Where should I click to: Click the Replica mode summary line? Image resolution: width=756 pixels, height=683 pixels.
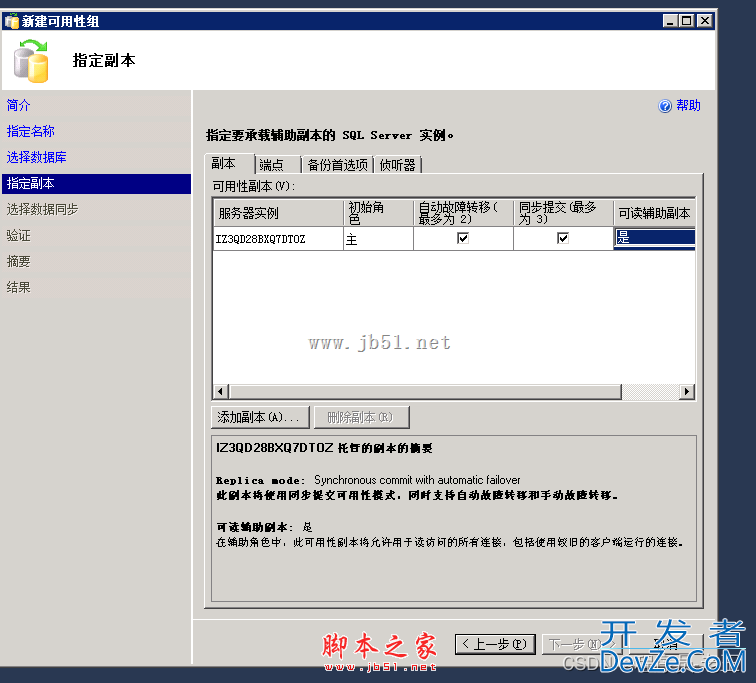click(x=368, y=480)
